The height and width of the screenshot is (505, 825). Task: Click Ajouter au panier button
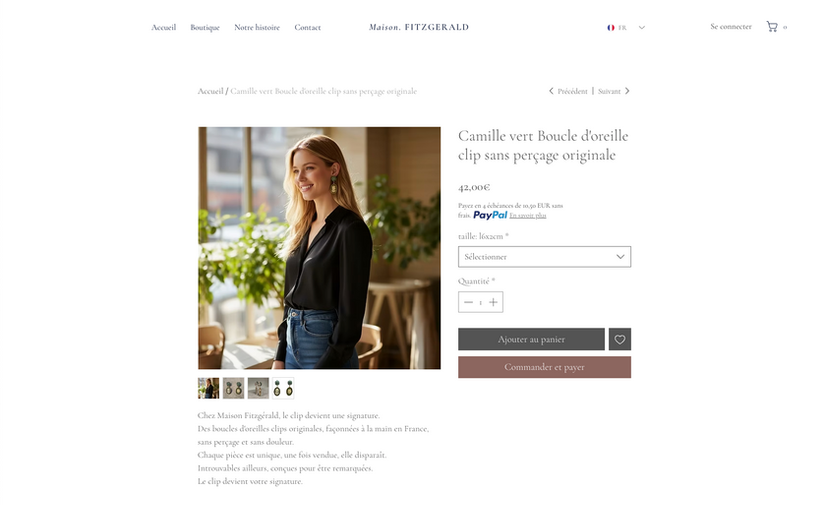531,339
